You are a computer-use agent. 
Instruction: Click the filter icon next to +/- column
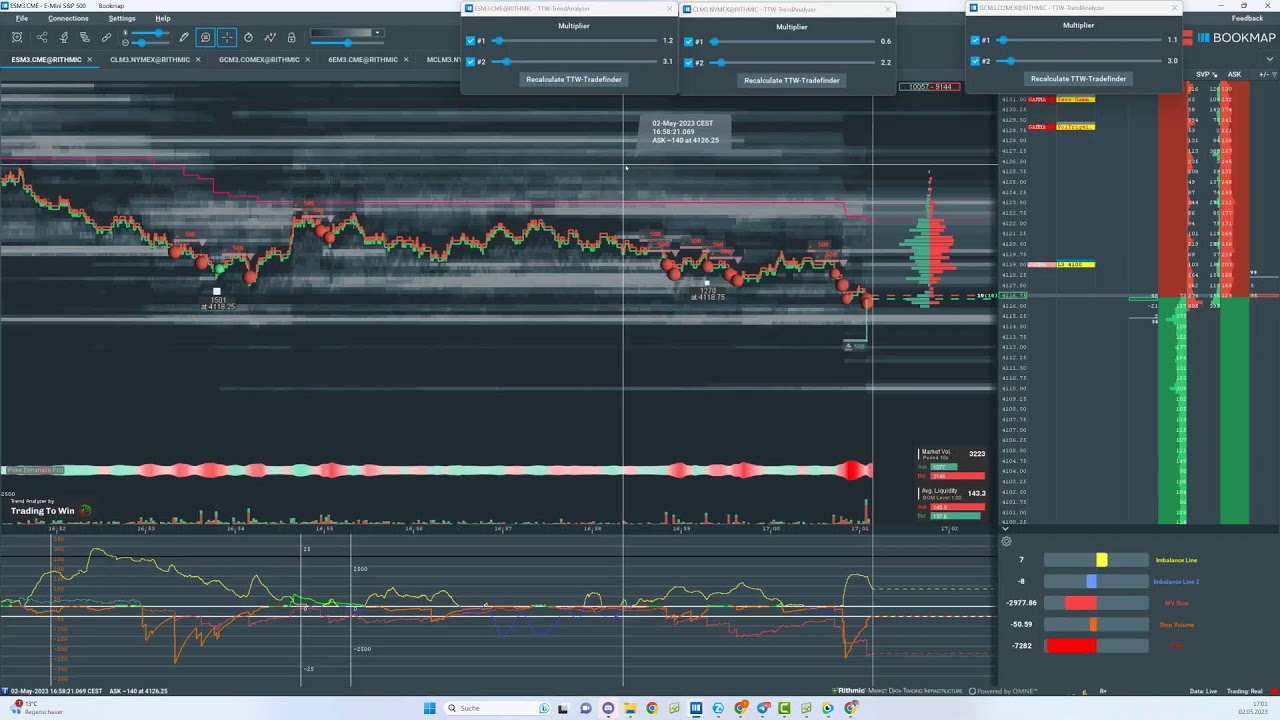click(x=1274, y=74)
